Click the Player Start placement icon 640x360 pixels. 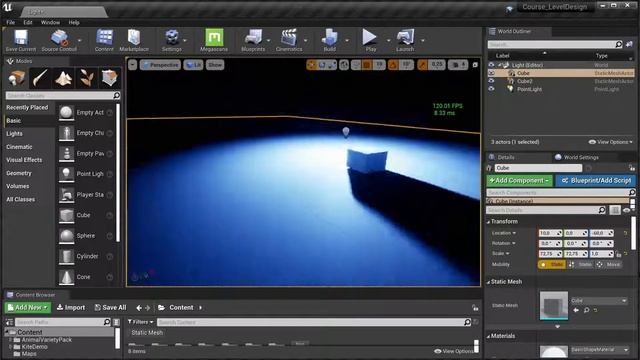(66, 195)
